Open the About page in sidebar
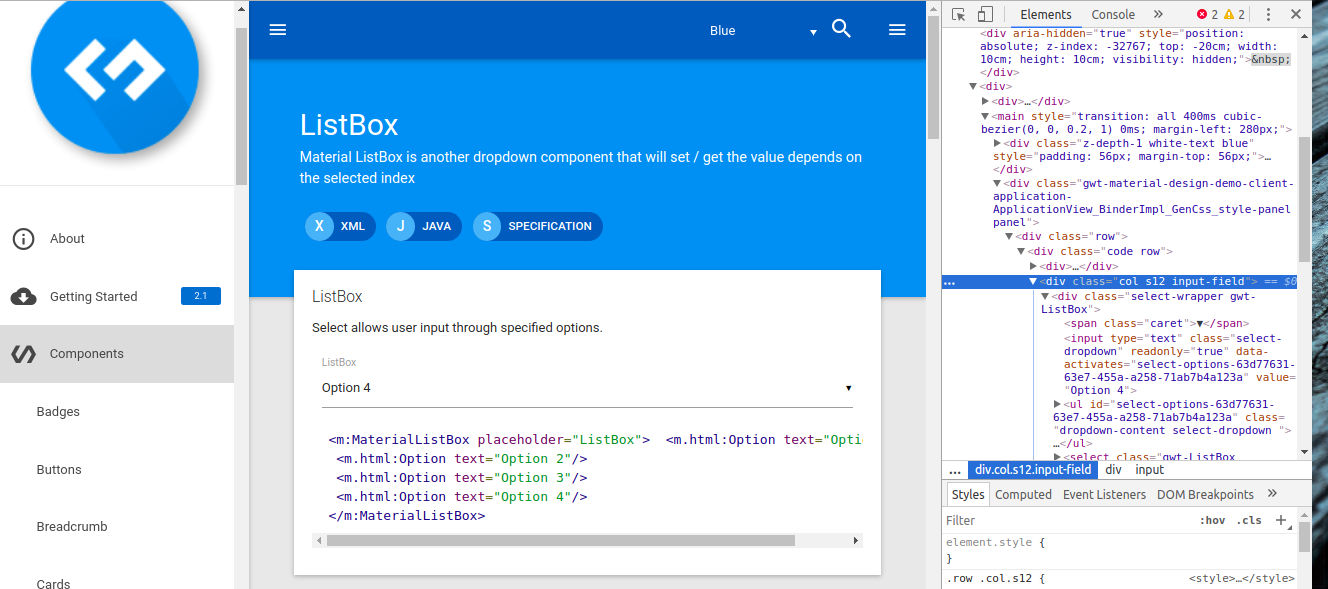The image size is (1328, 589). pos(117,239)
